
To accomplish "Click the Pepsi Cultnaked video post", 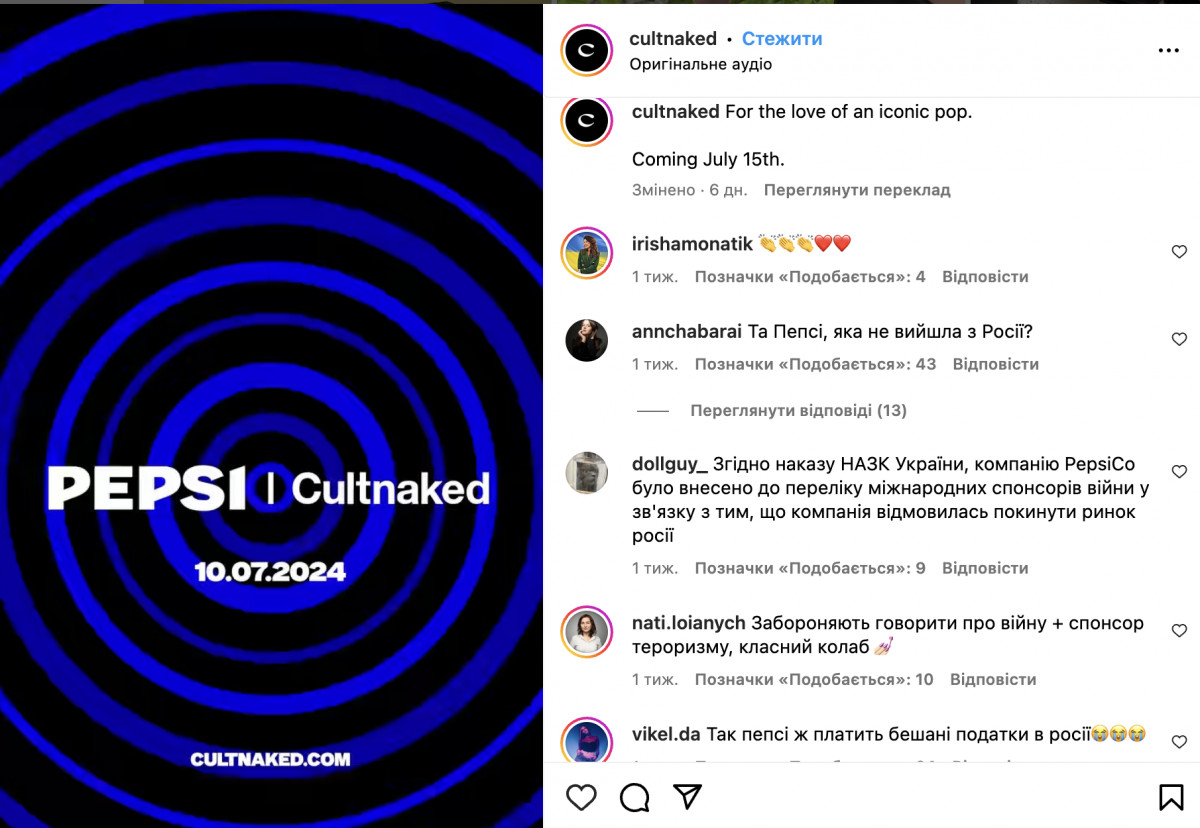I will (271, 416).
